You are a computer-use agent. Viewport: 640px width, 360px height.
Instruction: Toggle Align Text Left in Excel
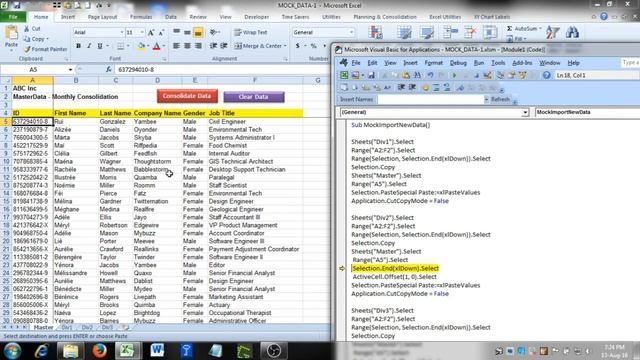[x=176, y=46]
